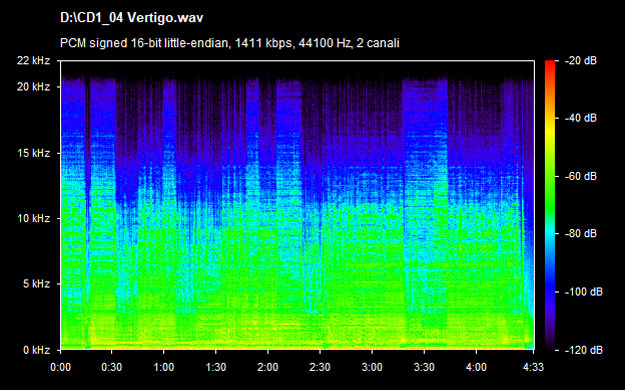Viewport: 625px width, 390px height.
Task: Click the -80 dB legend label
Action: (x=581, y=233)
